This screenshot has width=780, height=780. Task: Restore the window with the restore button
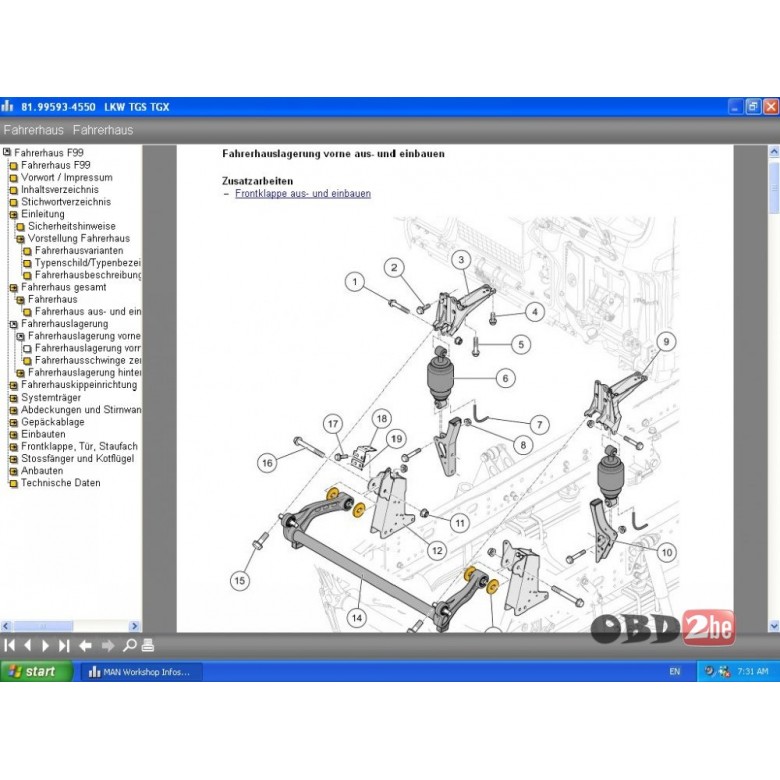click(x=753, y=106)
